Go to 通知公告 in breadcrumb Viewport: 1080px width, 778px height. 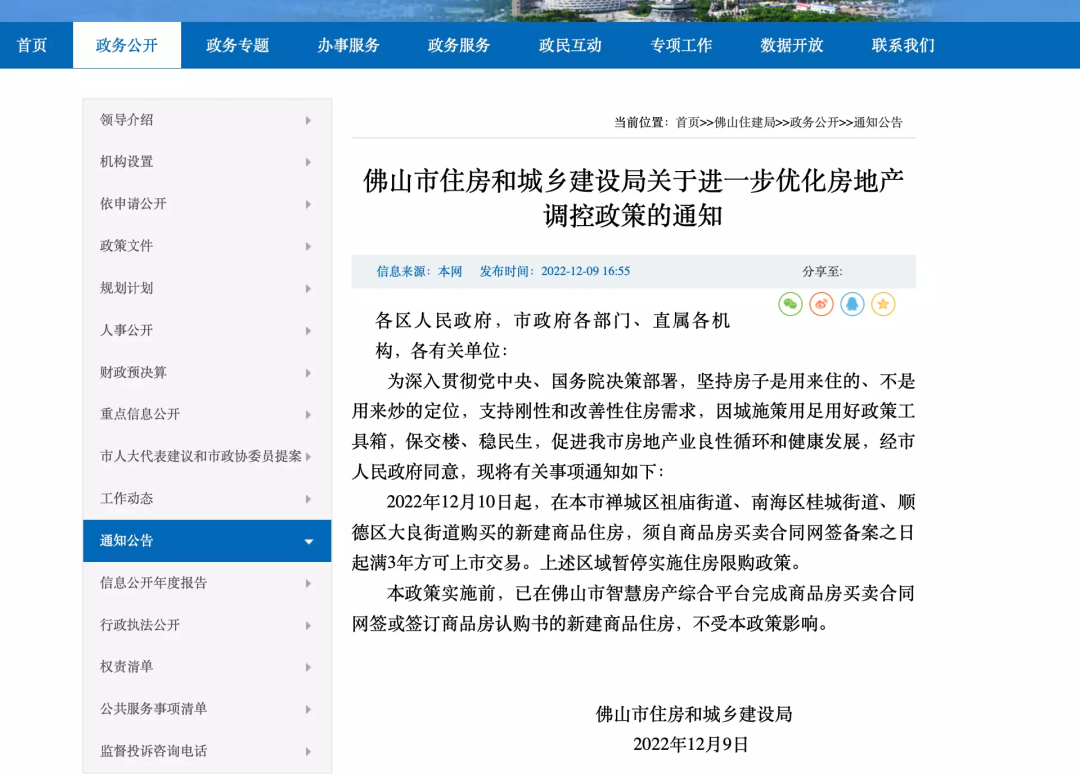tap(878, 123)
